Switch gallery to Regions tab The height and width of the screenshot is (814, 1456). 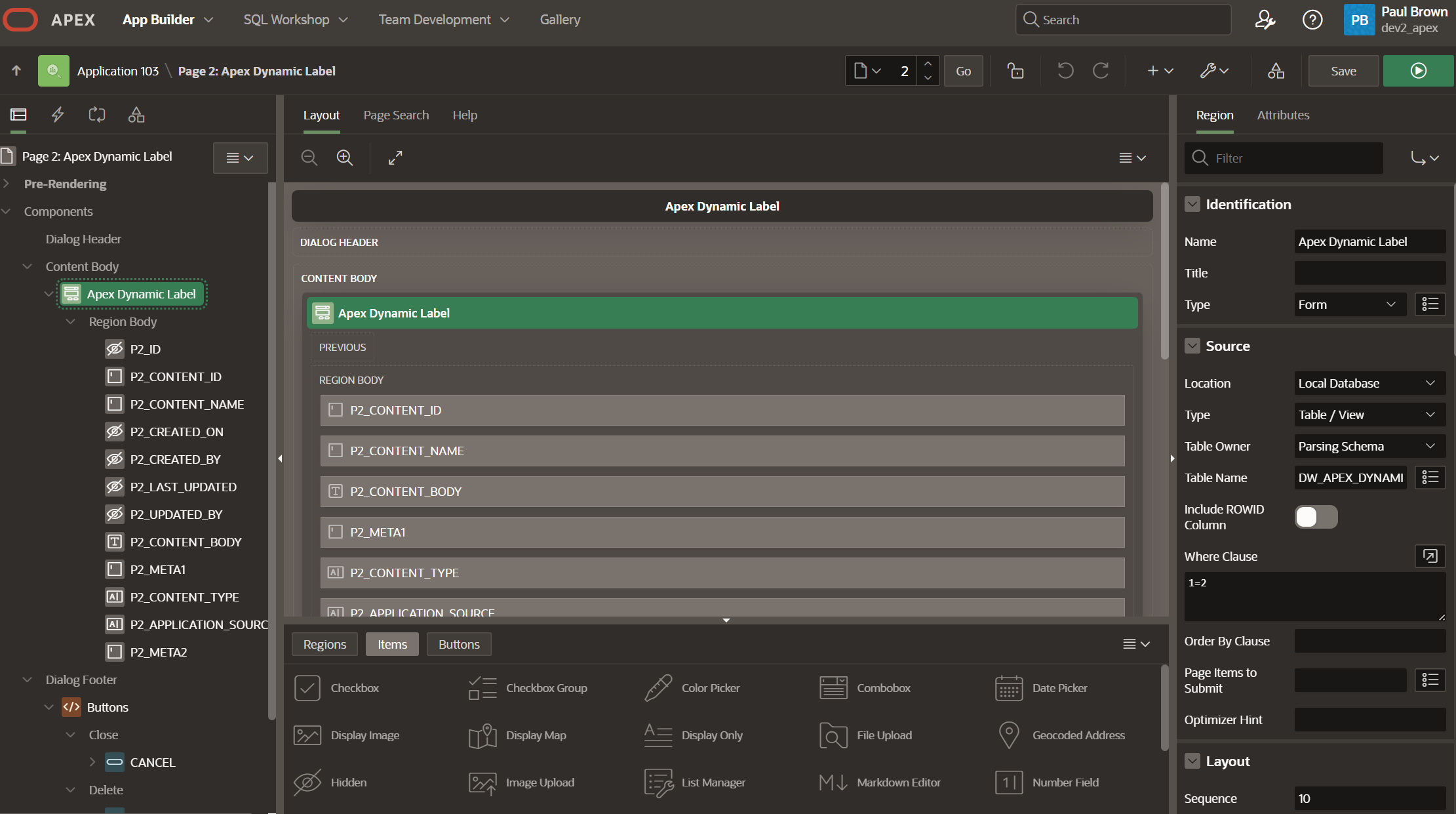[x=325, y=644]
